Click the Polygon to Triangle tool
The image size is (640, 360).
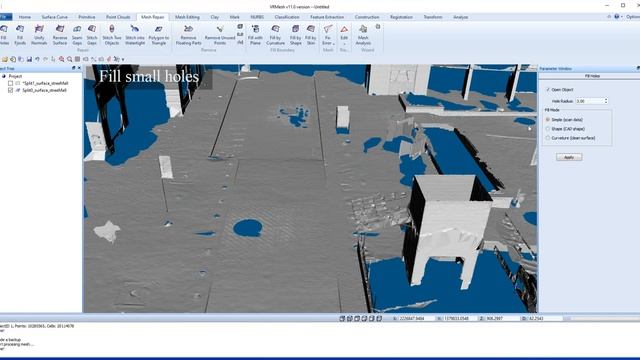[x=159, y=35]
